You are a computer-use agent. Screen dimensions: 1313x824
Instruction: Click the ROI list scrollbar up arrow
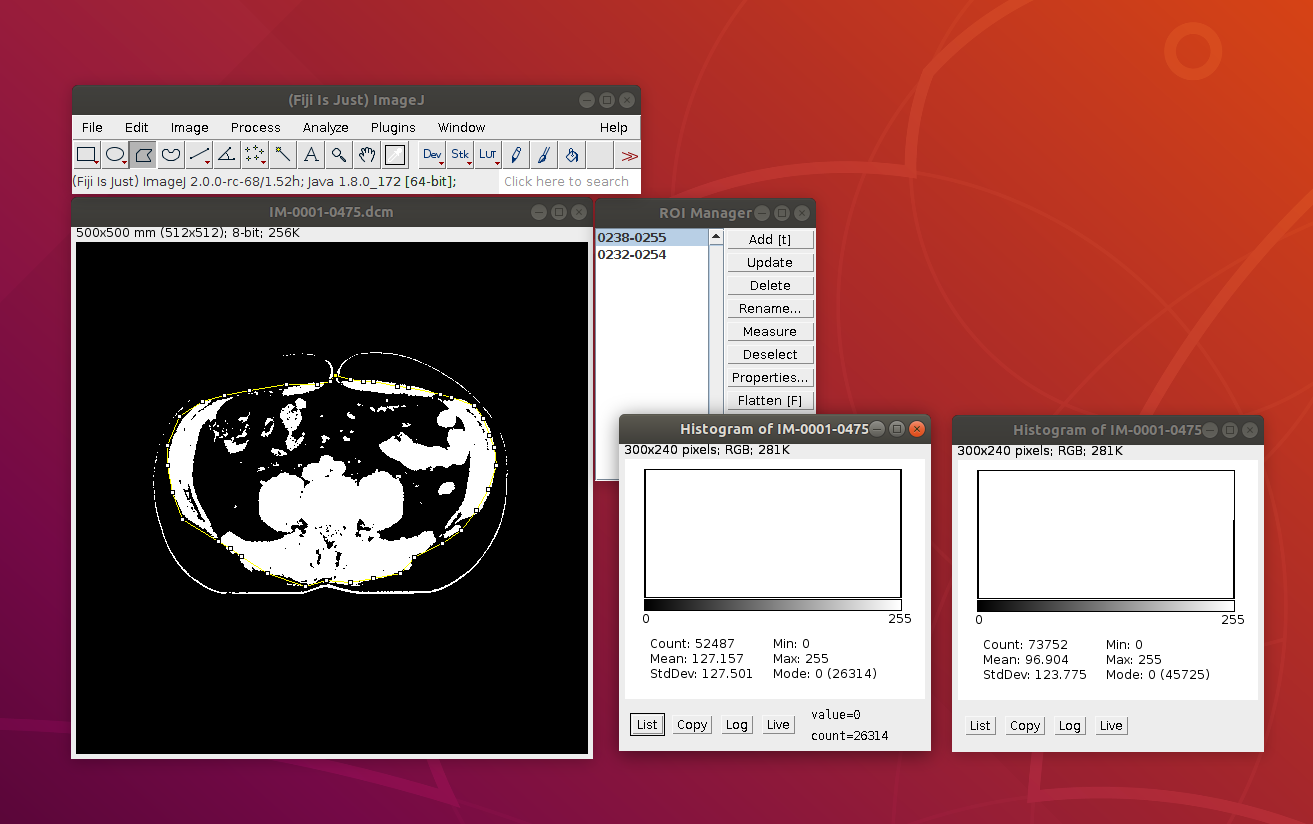point(715,237)
